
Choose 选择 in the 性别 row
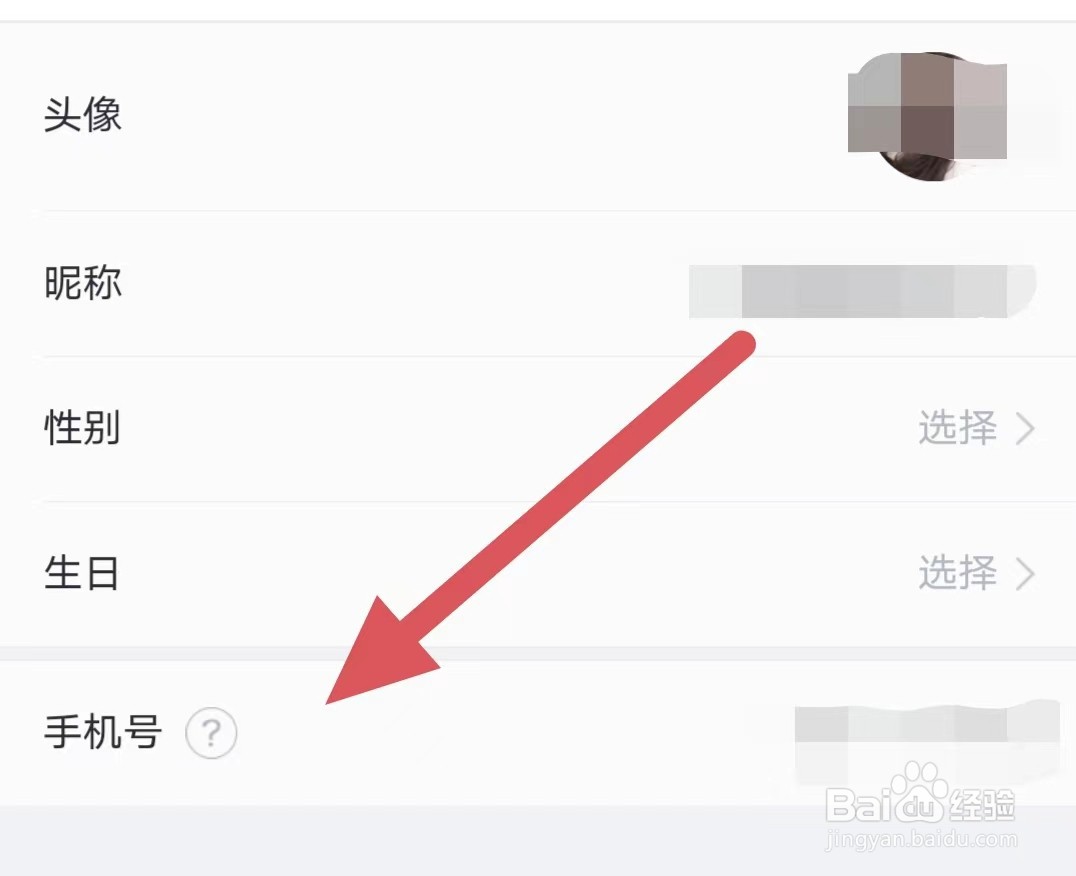pos(958,428)
